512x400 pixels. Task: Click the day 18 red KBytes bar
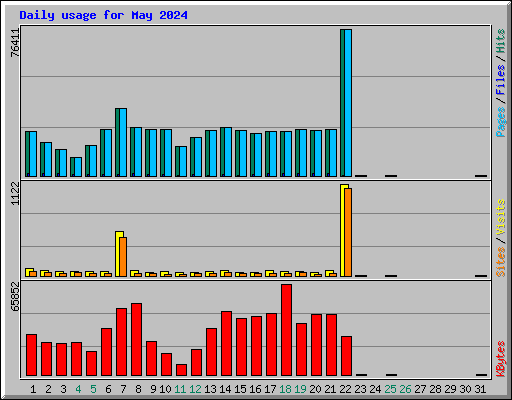pyautogui.click(x=286, y=330)
